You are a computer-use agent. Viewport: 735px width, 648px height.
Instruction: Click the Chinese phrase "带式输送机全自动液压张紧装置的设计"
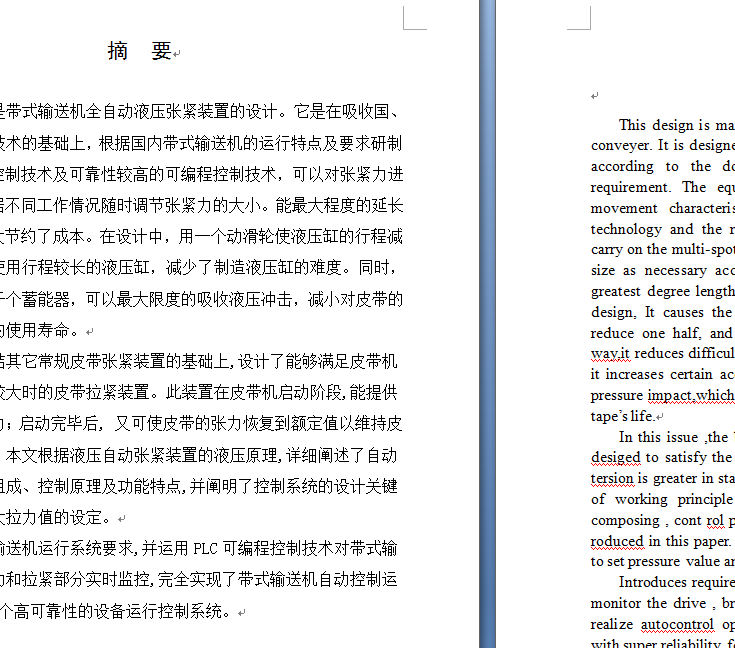(x=140, y=112)
